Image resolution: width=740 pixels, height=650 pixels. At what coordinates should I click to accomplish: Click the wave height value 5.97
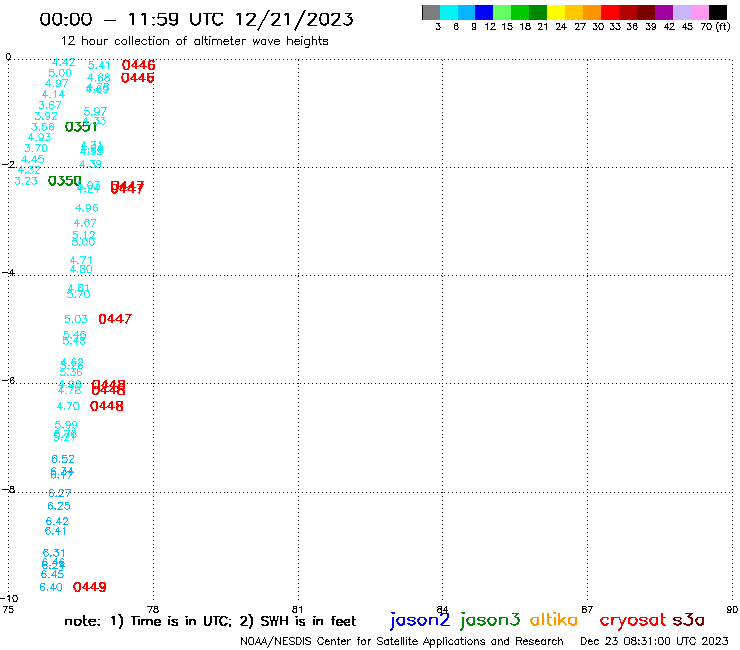pyautogui.click(x=95, y=111)
